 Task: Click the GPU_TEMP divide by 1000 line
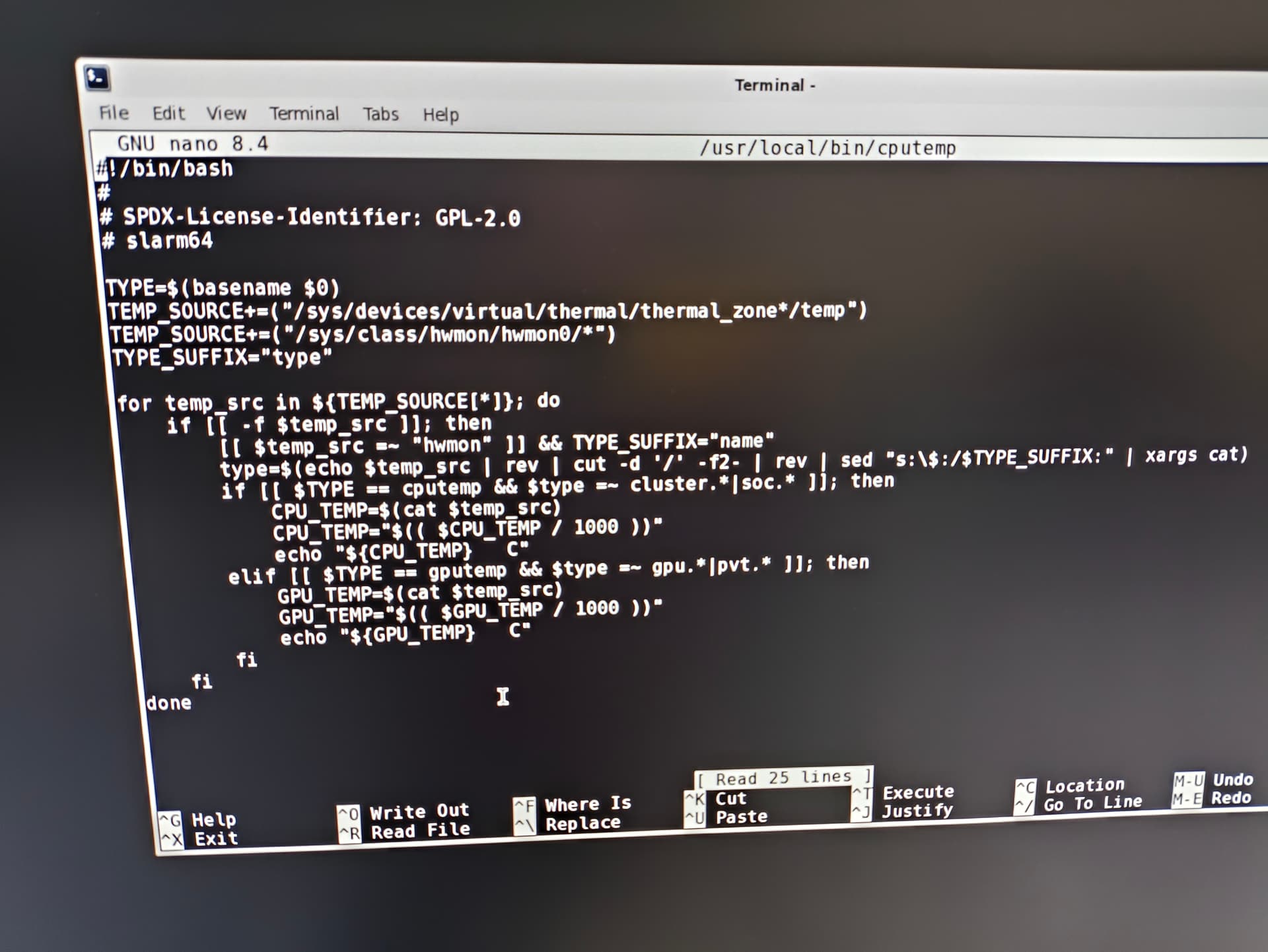click(x=470, y=611)
